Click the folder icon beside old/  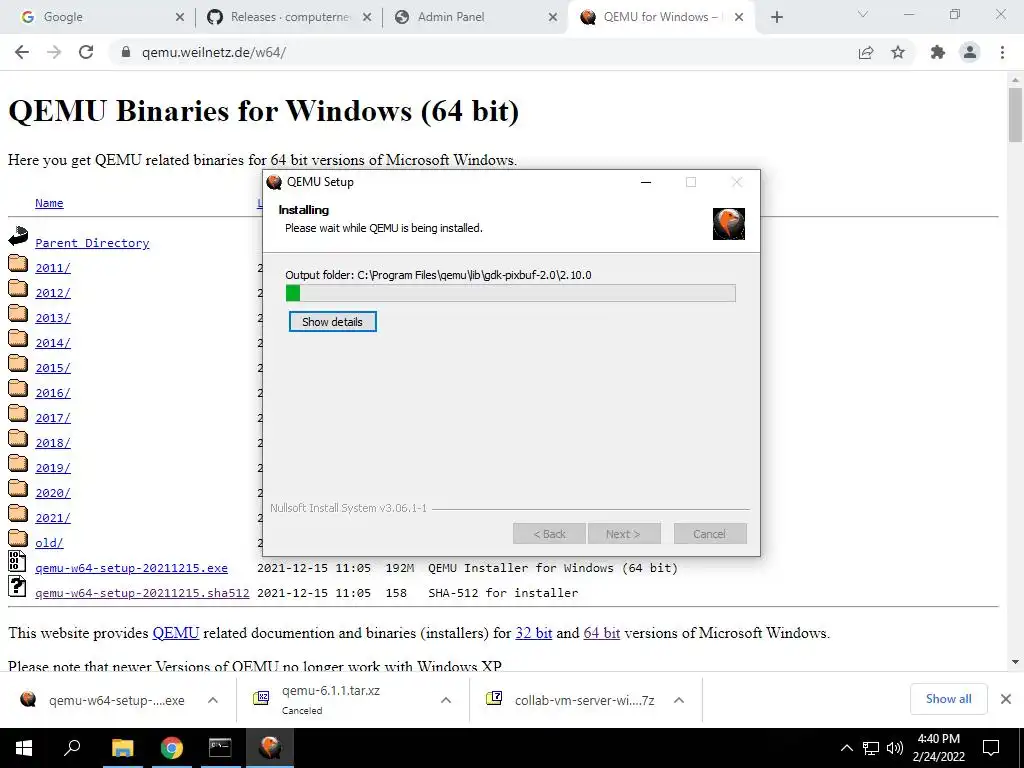[x=18, y=538]
